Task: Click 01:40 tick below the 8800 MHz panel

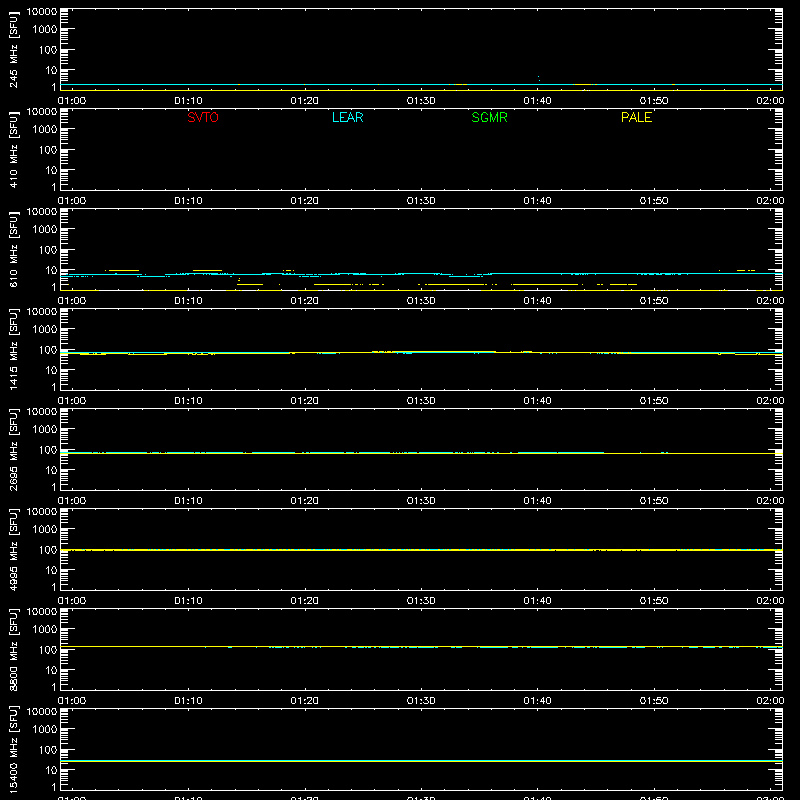Action: pos(537,701)
